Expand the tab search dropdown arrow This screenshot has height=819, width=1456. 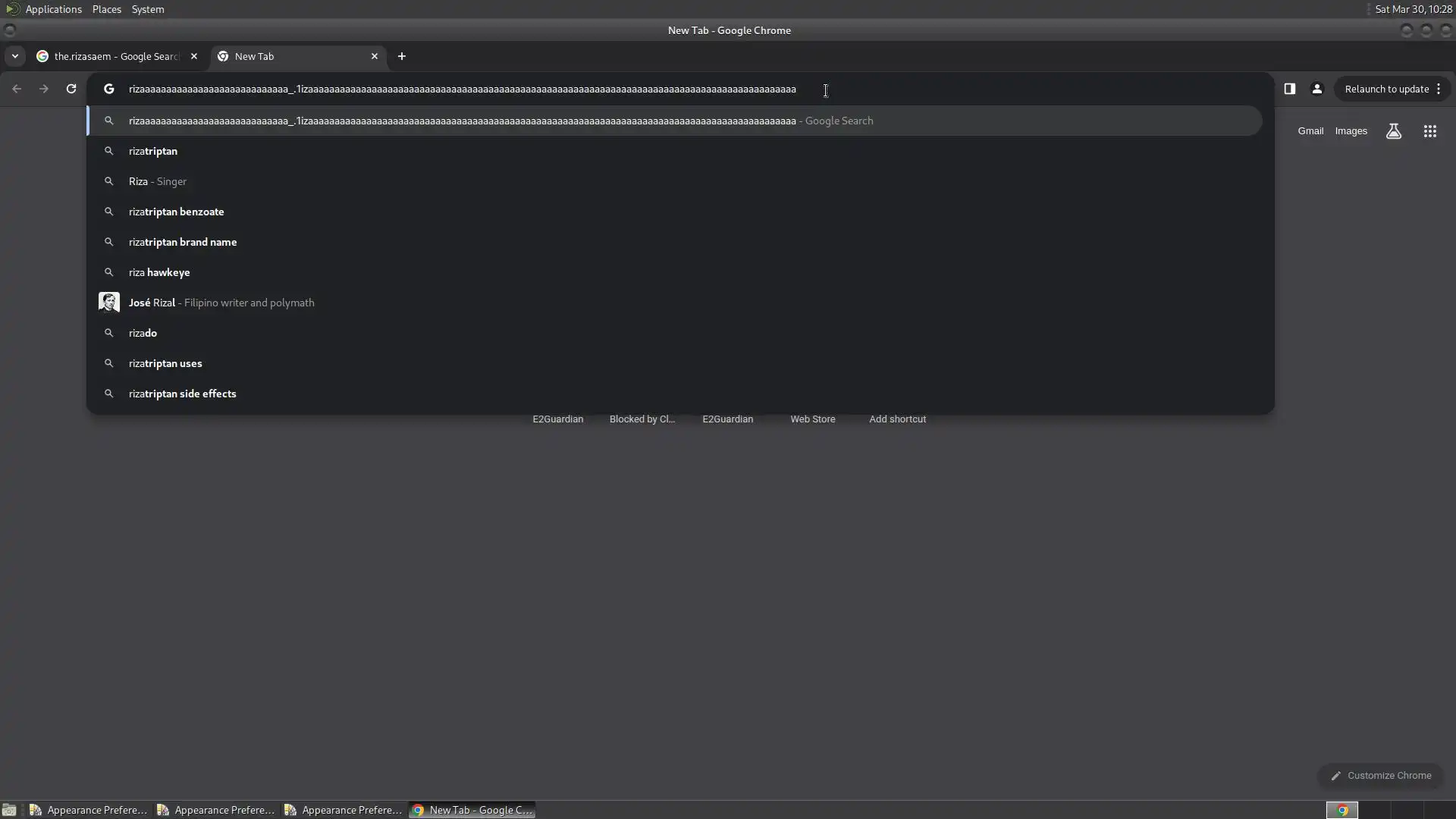(14, 56)
